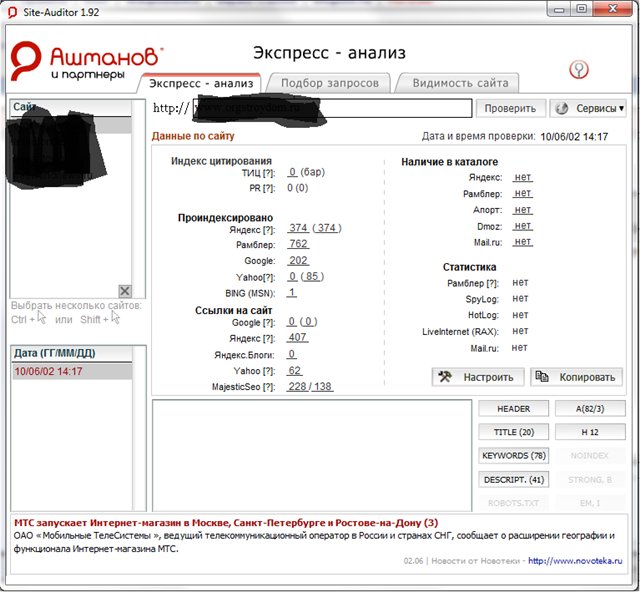The height and width of the screenshot is (592, 640).
Task: Click the X icon below the site list
Action: pyautogui.click(x=125, y=291)
